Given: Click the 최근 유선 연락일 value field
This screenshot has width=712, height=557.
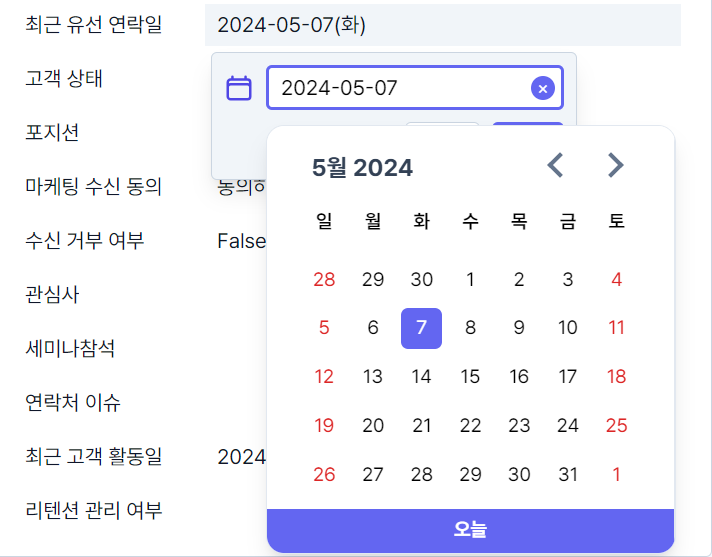Looking at the screenshot, I should click(x=443, y=25).
